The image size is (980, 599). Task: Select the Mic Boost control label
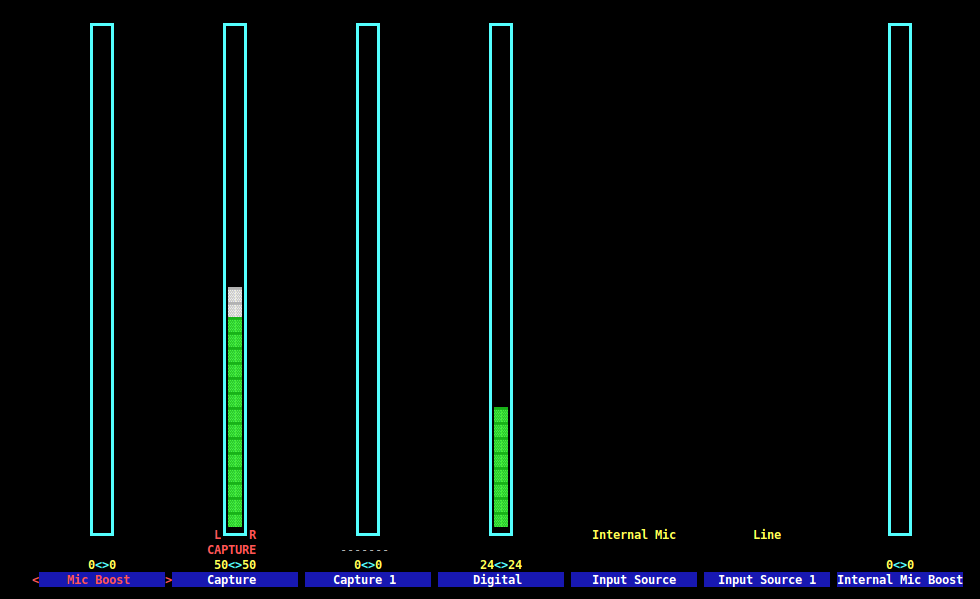point(102,580)
